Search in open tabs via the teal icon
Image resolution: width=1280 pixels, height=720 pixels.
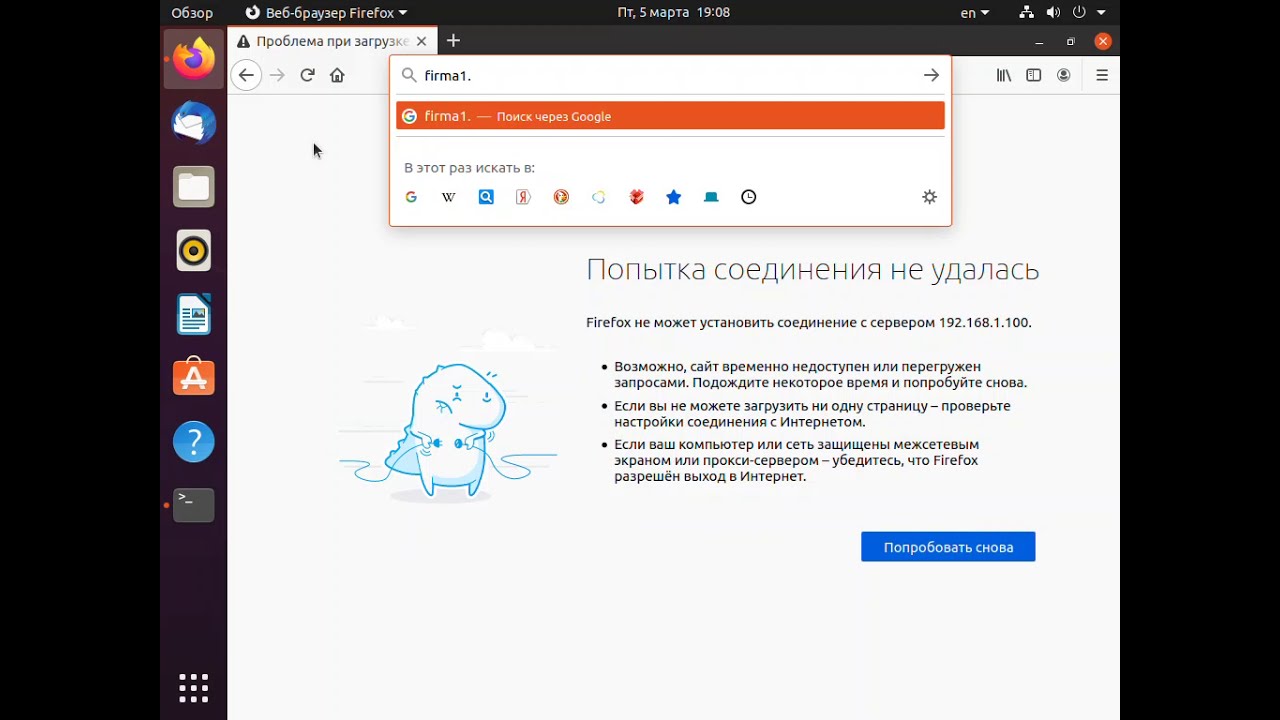click(x=711, y=197)
